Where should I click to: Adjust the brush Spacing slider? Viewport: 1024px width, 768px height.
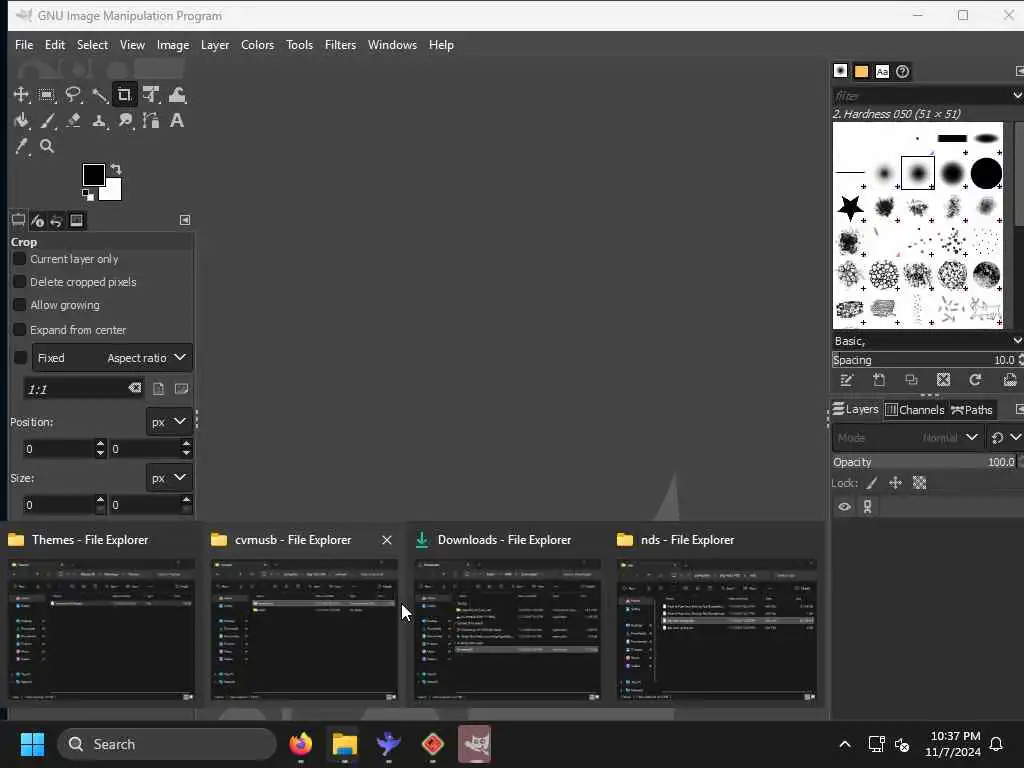coord(923,360)
